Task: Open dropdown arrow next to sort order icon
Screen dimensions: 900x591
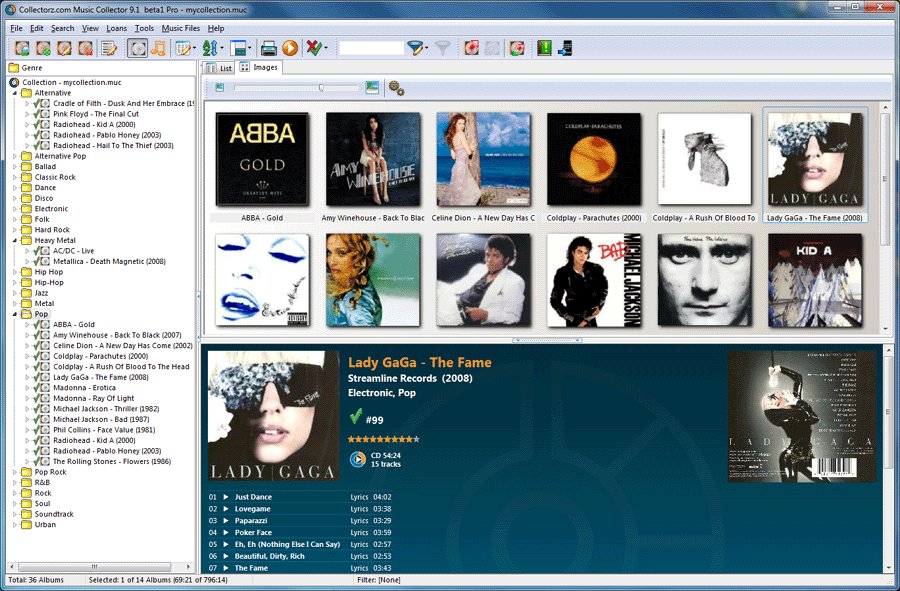Action: (x=221, y=48)
